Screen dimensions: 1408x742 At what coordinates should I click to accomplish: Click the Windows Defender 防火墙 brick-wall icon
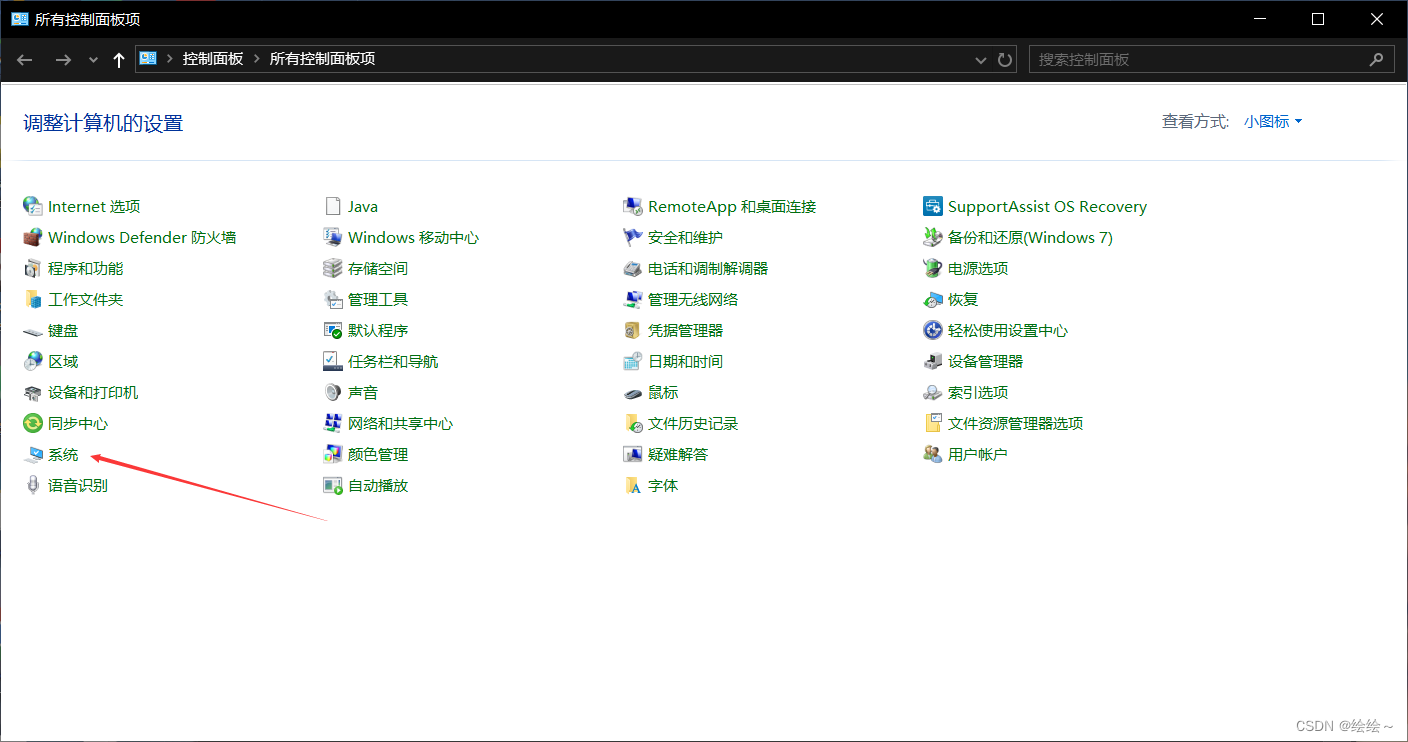click(x=32, y=237)
